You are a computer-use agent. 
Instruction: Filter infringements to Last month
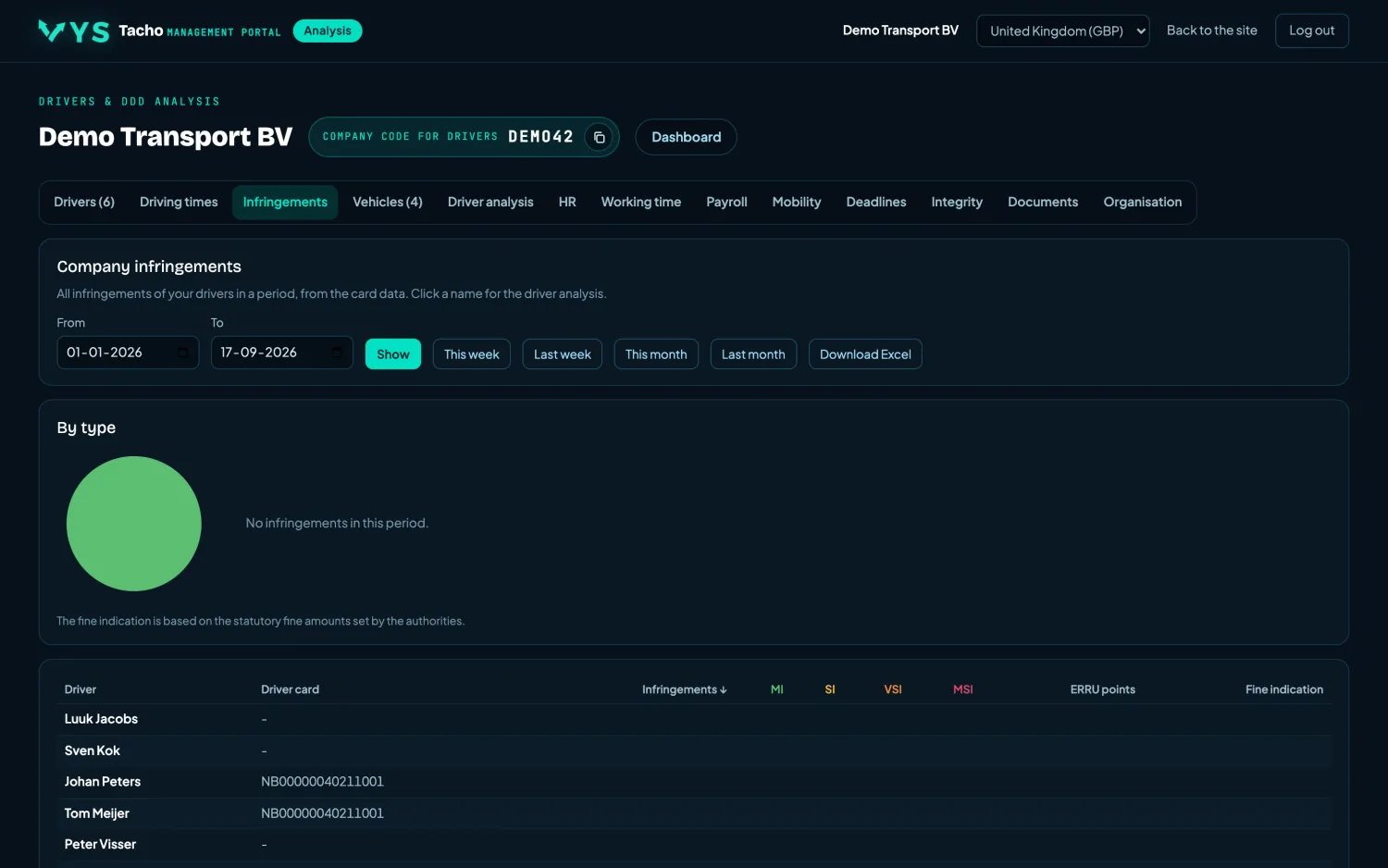(753, 354)
